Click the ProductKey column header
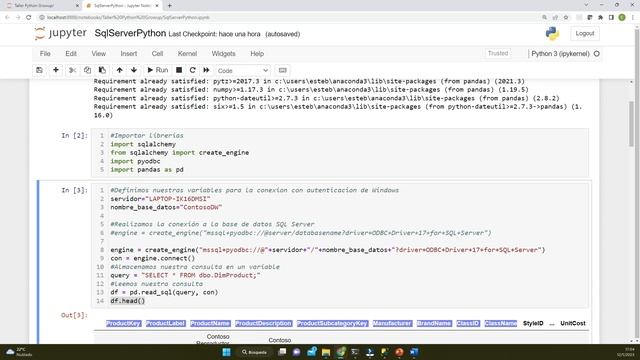 pyautogui.click(x=123, y=323)
